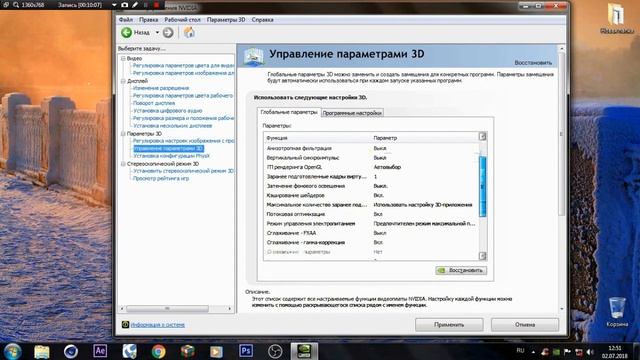The width and height of the screenshot is (640, 360).
Task: Open the Справка menu
Action: click(262, 20)
